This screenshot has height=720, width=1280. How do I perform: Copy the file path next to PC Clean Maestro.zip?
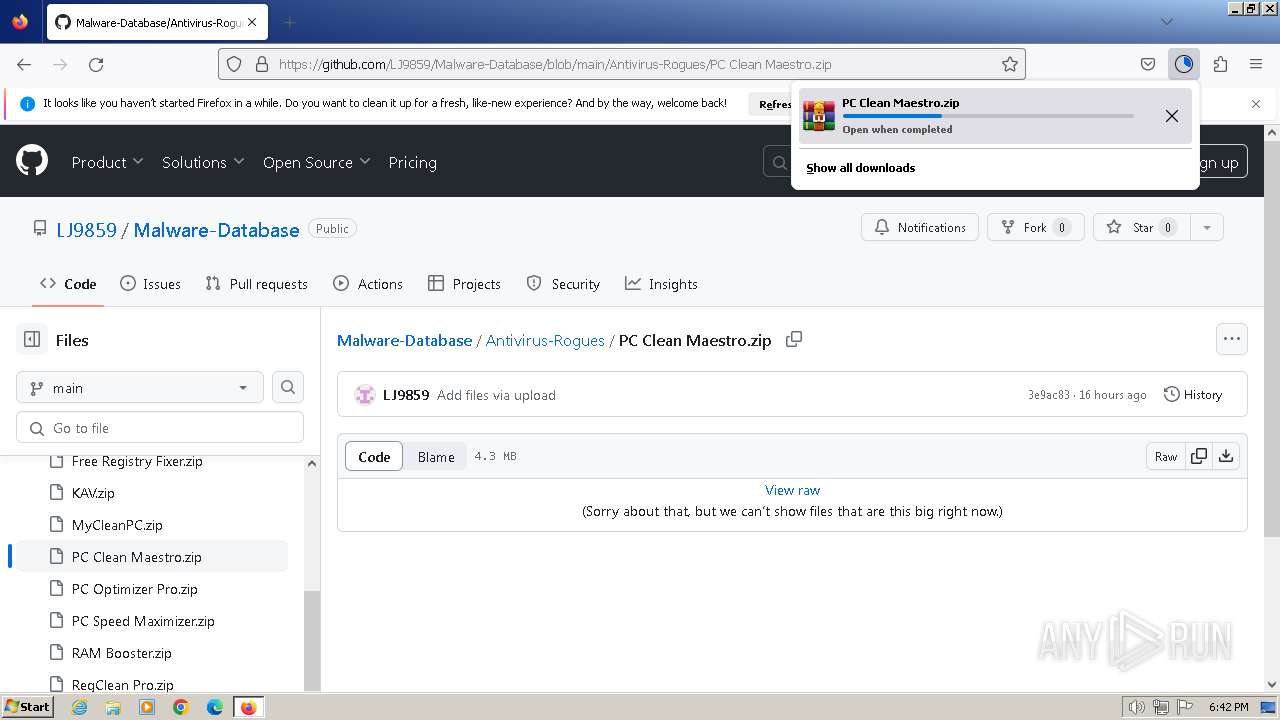coord(794,340)
